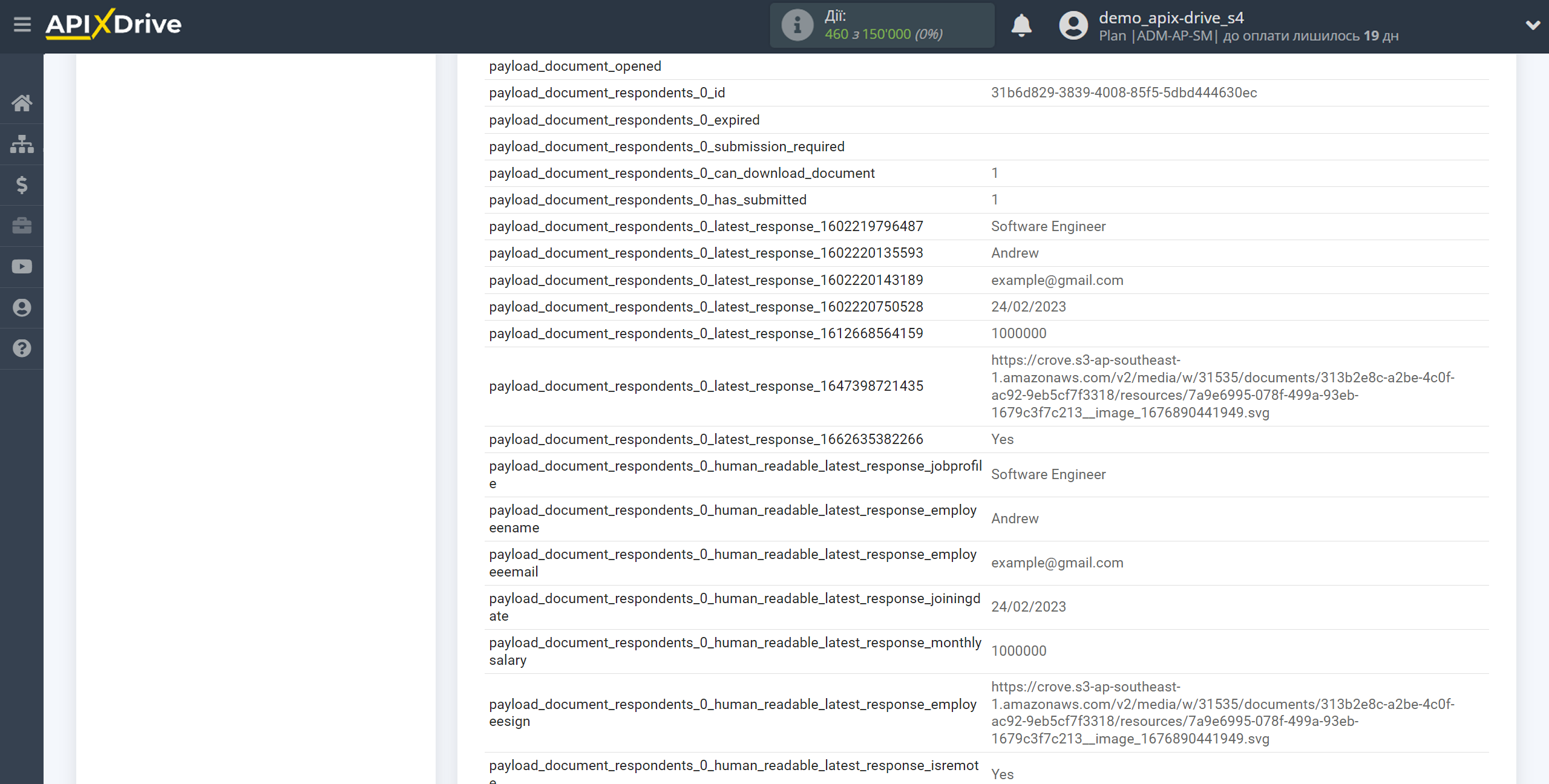Open the YouTube video tutorials icon

(22, 267)
